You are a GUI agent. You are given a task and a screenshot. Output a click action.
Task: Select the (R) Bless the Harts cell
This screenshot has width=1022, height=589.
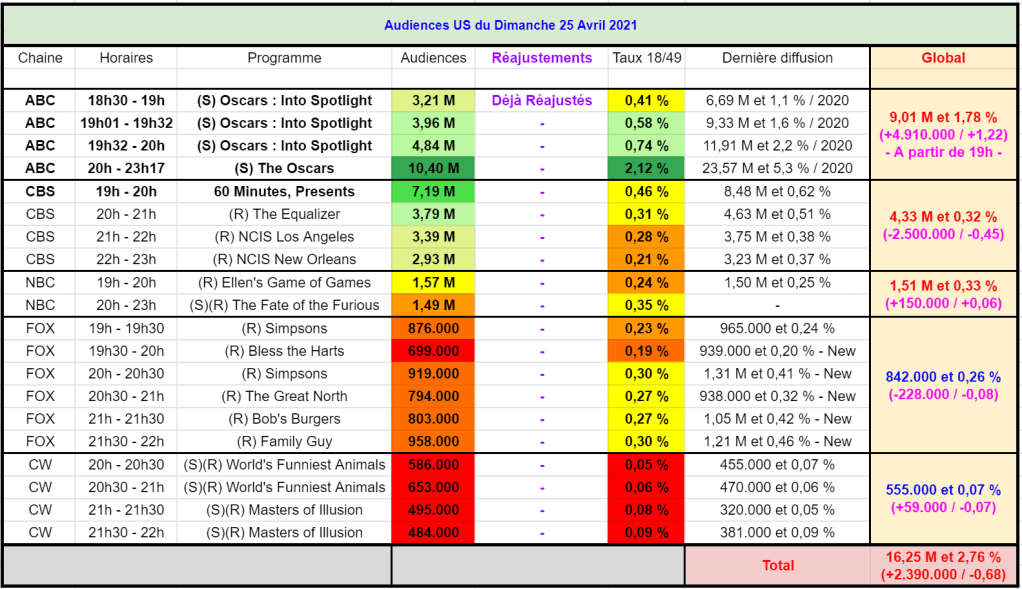tap(284, 351)
